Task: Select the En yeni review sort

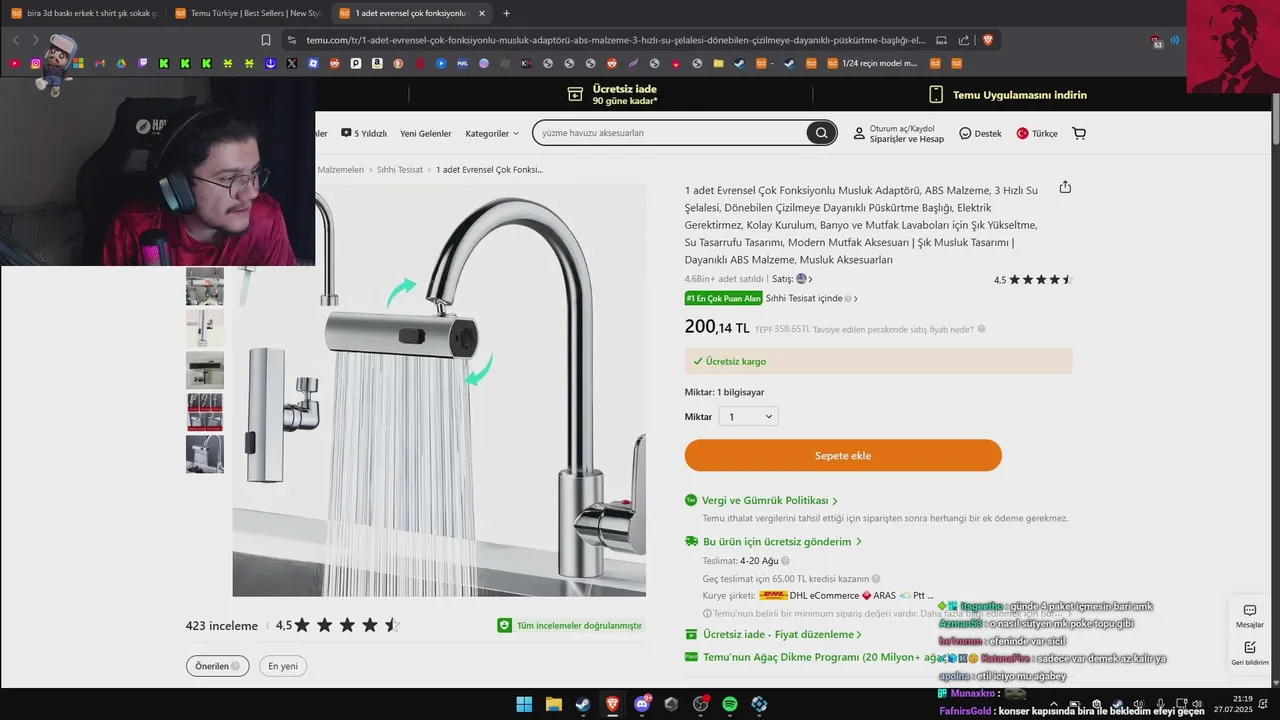Action: coord(283,666)
